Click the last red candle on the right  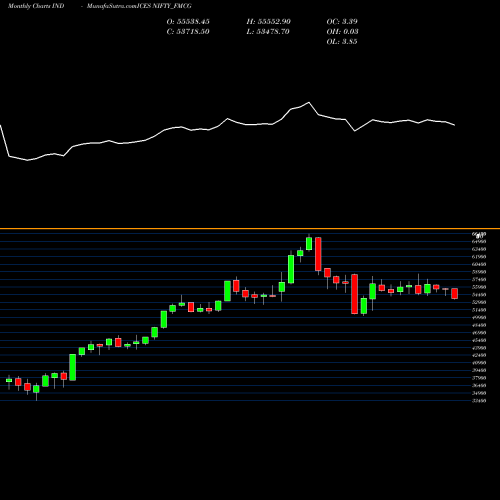pyautogui.click(x=455, y=293)
